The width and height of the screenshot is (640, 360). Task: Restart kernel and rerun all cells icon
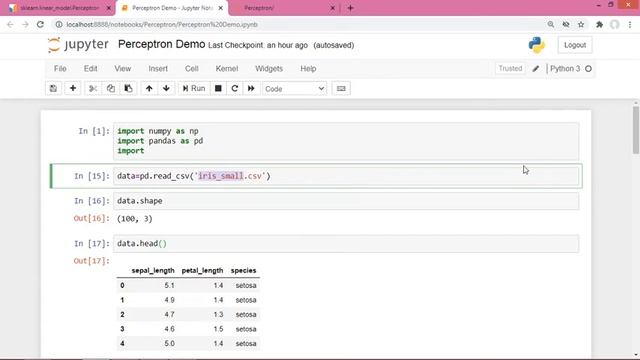tap(251, 89)
